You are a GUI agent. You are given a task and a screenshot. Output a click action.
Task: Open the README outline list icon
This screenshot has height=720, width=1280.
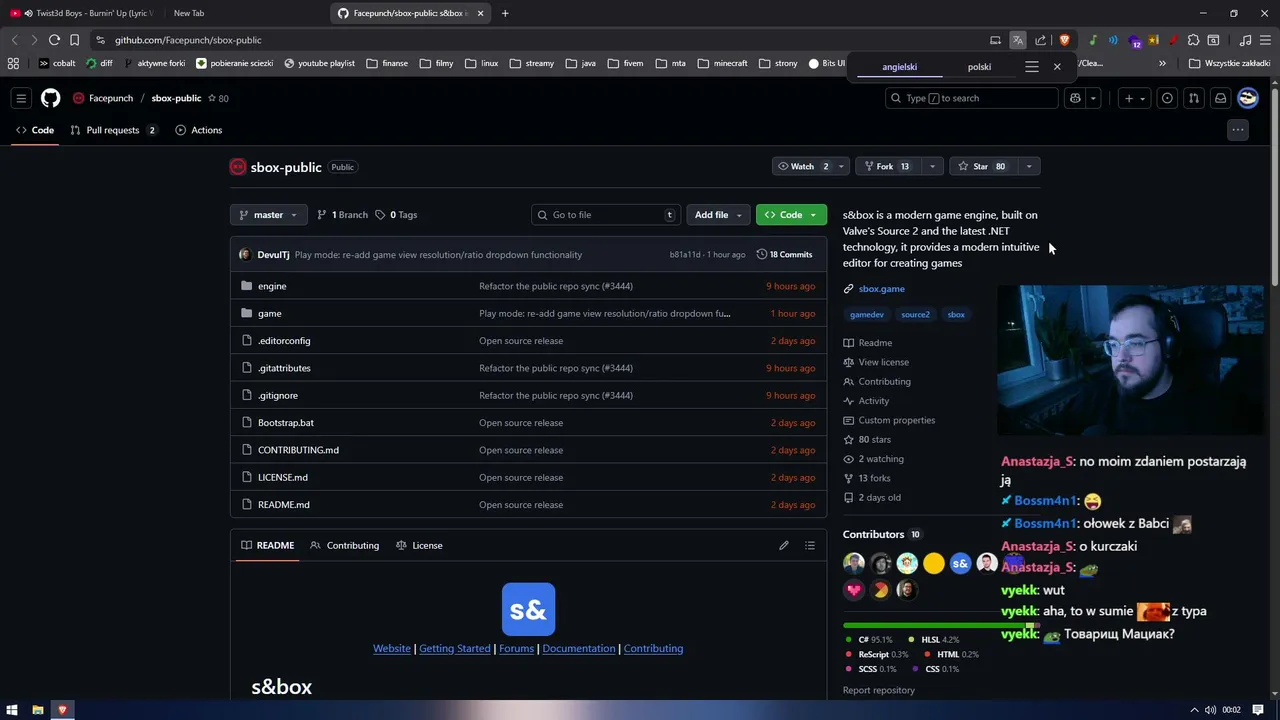(x=810, y=545)
